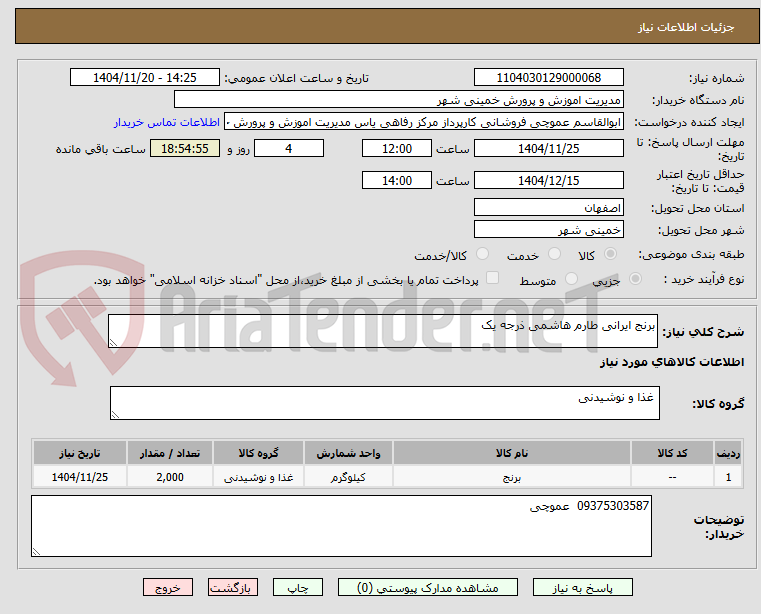Click the 2,000 quantity cell
761x614 pixels.
pos(170,477)
